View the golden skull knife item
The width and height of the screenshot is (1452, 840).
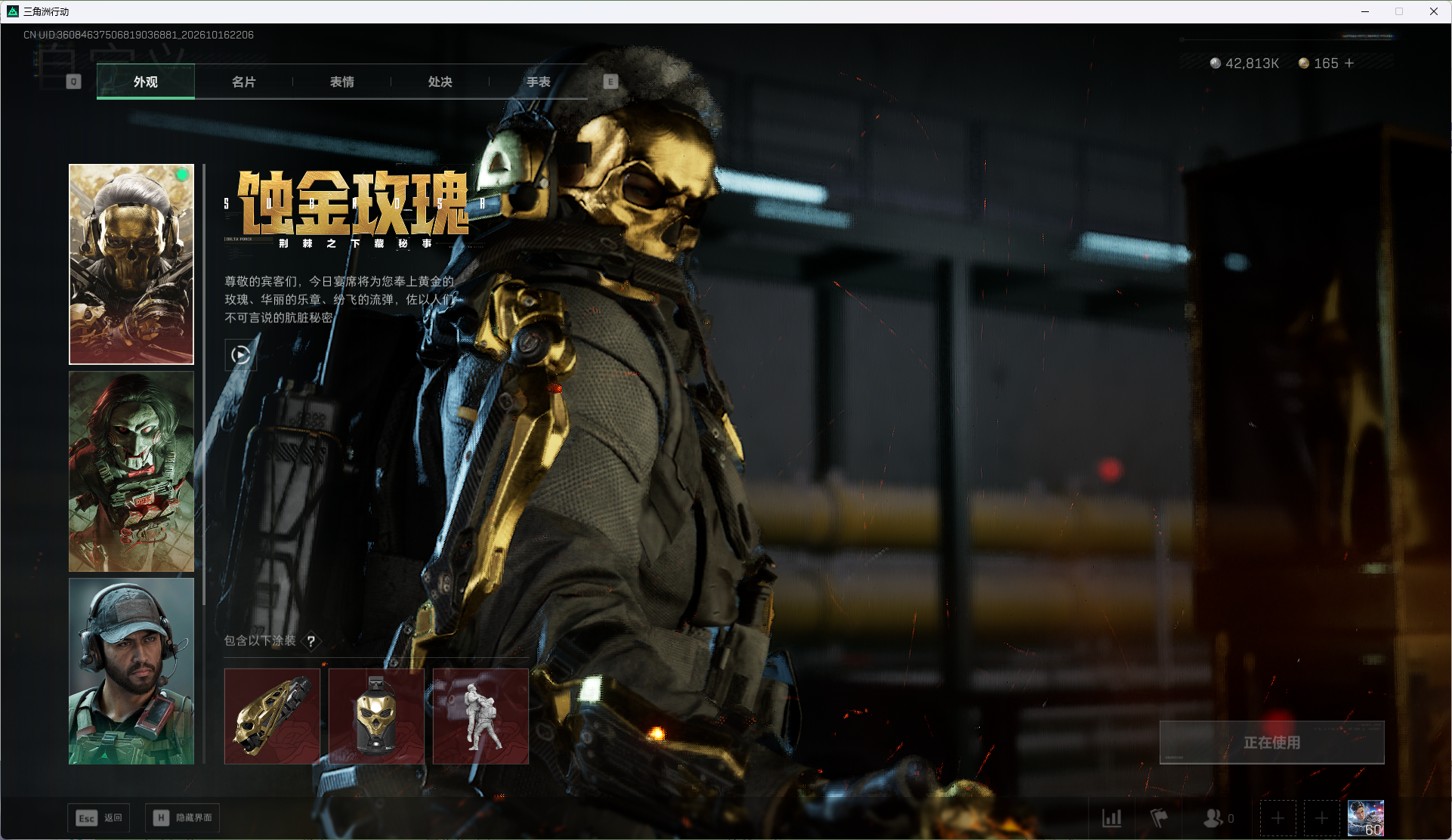pos(272,716)
